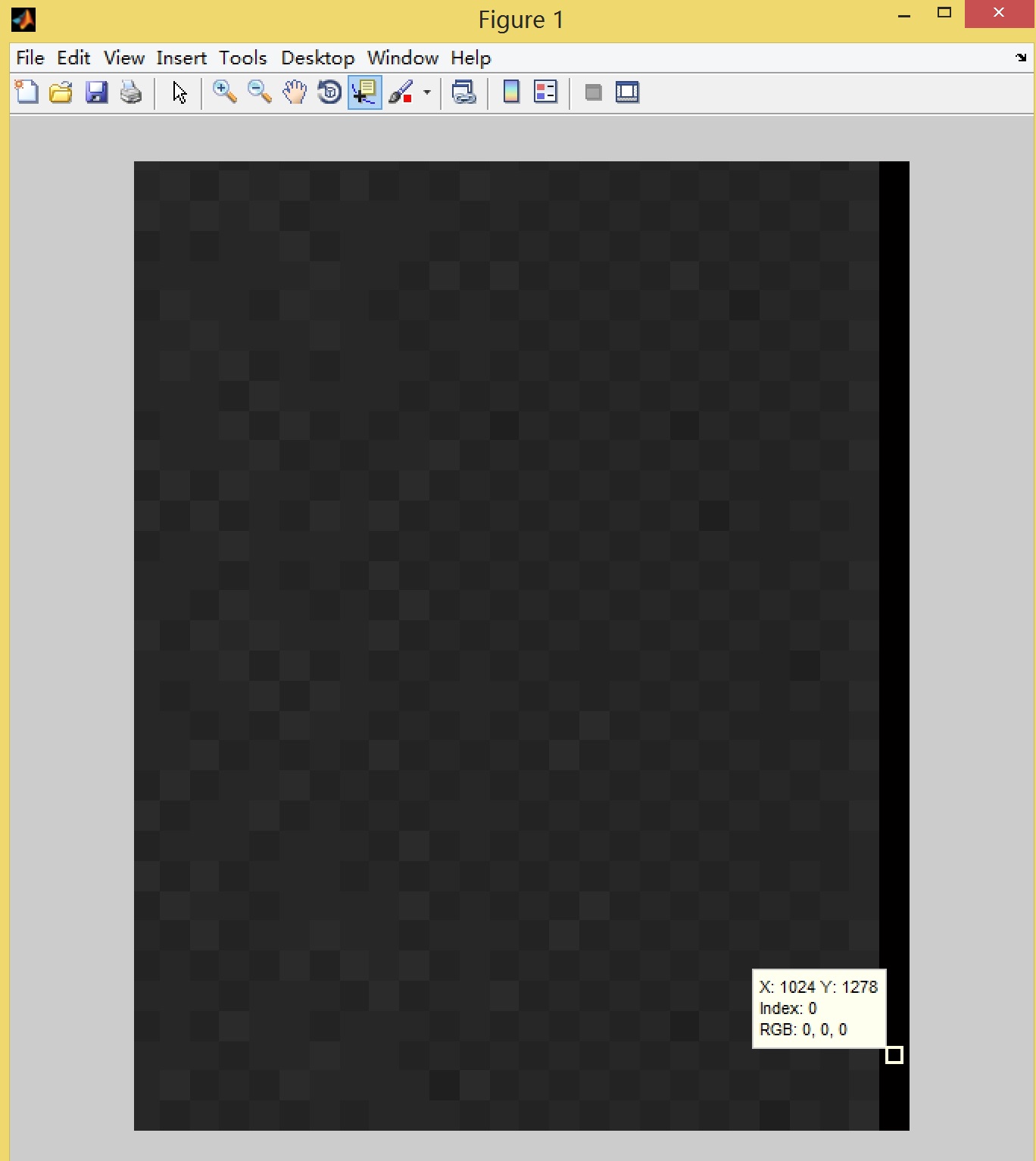Open the Desktop menu

coord(318,58)
